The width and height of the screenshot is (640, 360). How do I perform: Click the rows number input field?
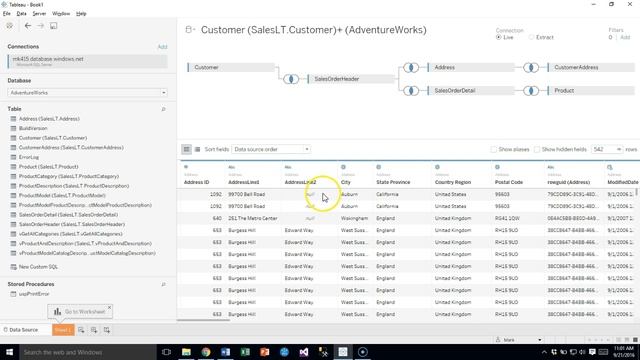pyautogui.click(x=603, y=149)
